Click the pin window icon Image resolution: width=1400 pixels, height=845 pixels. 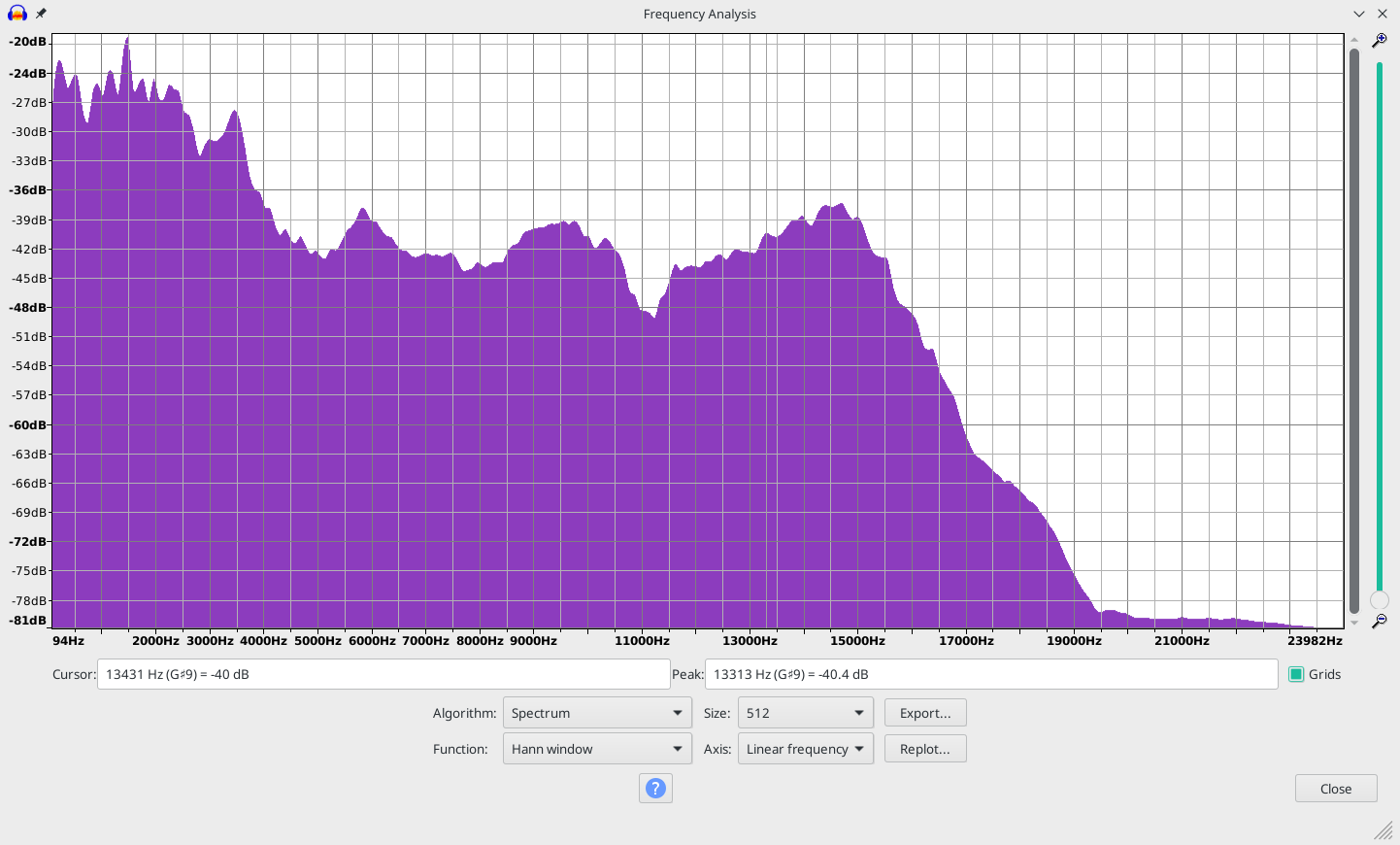[41, 14]
